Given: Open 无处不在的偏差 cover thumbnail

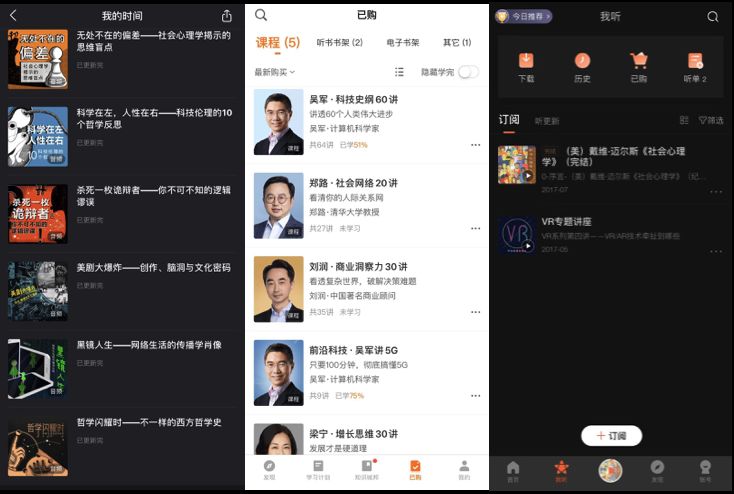Looking at the screenshot, I should click(x=38, y=59).
